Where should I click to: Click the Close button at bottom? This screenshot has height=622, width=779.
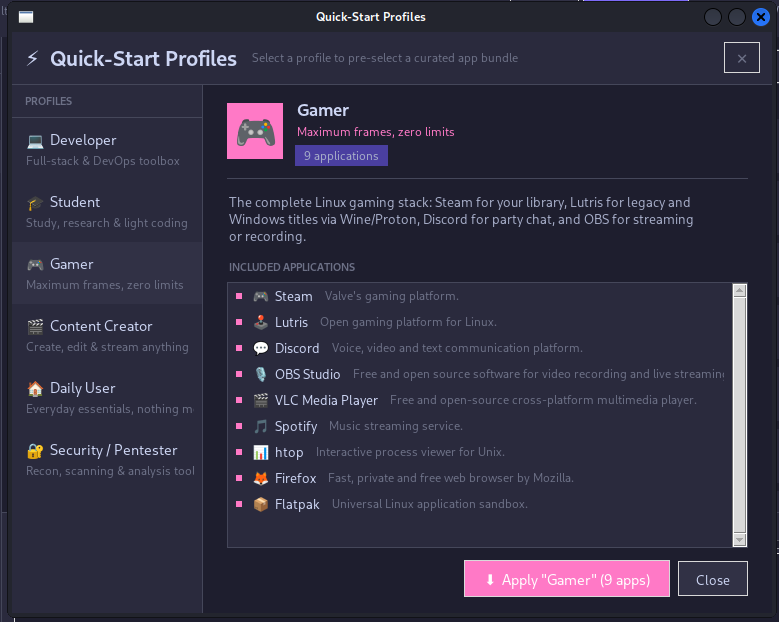713,579
